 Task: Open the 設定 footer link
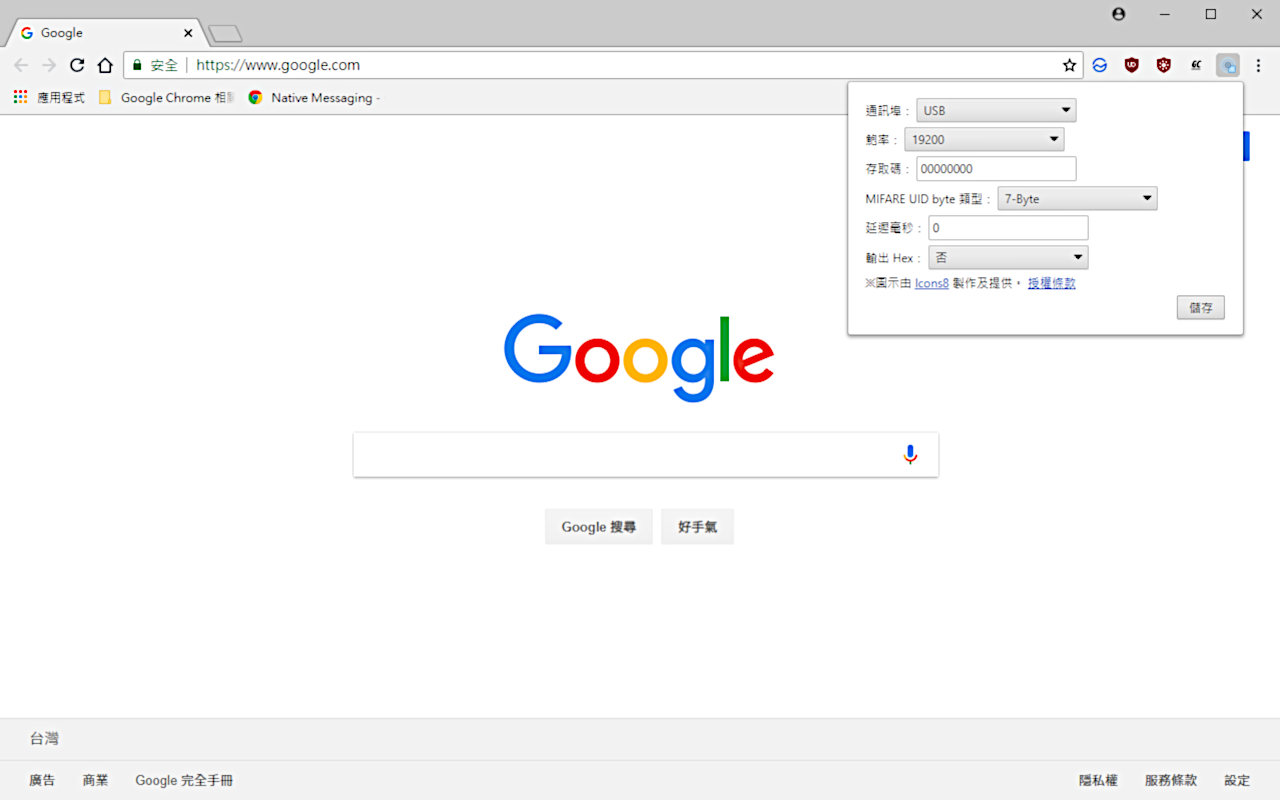(1237, 780)
